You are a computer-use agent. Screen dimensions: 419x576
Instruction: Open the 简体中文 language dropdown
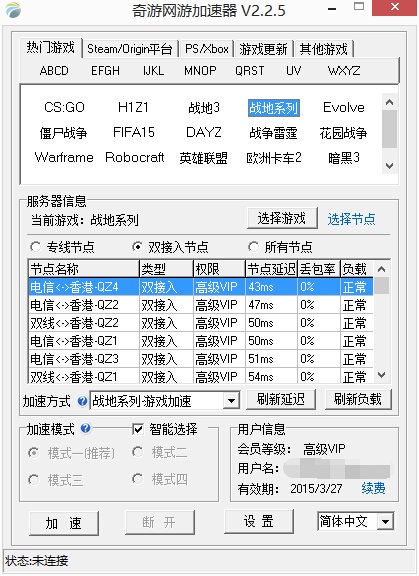(x=386, y=521)
